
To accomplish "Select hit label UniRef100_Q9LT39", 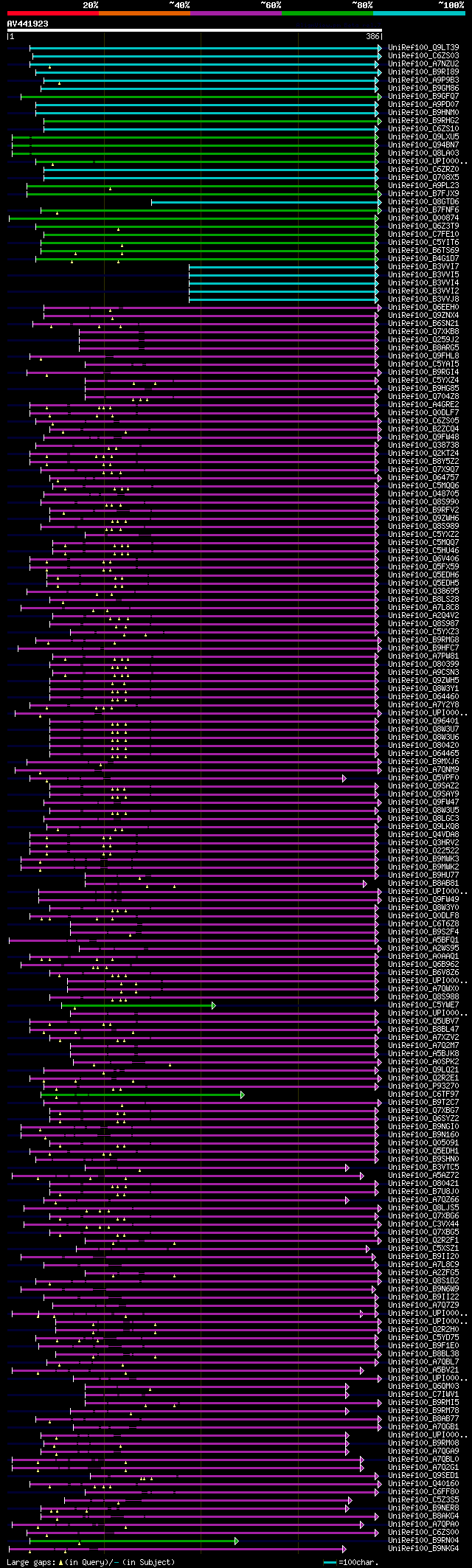I will pyautogui.click(x=423, y=48).
